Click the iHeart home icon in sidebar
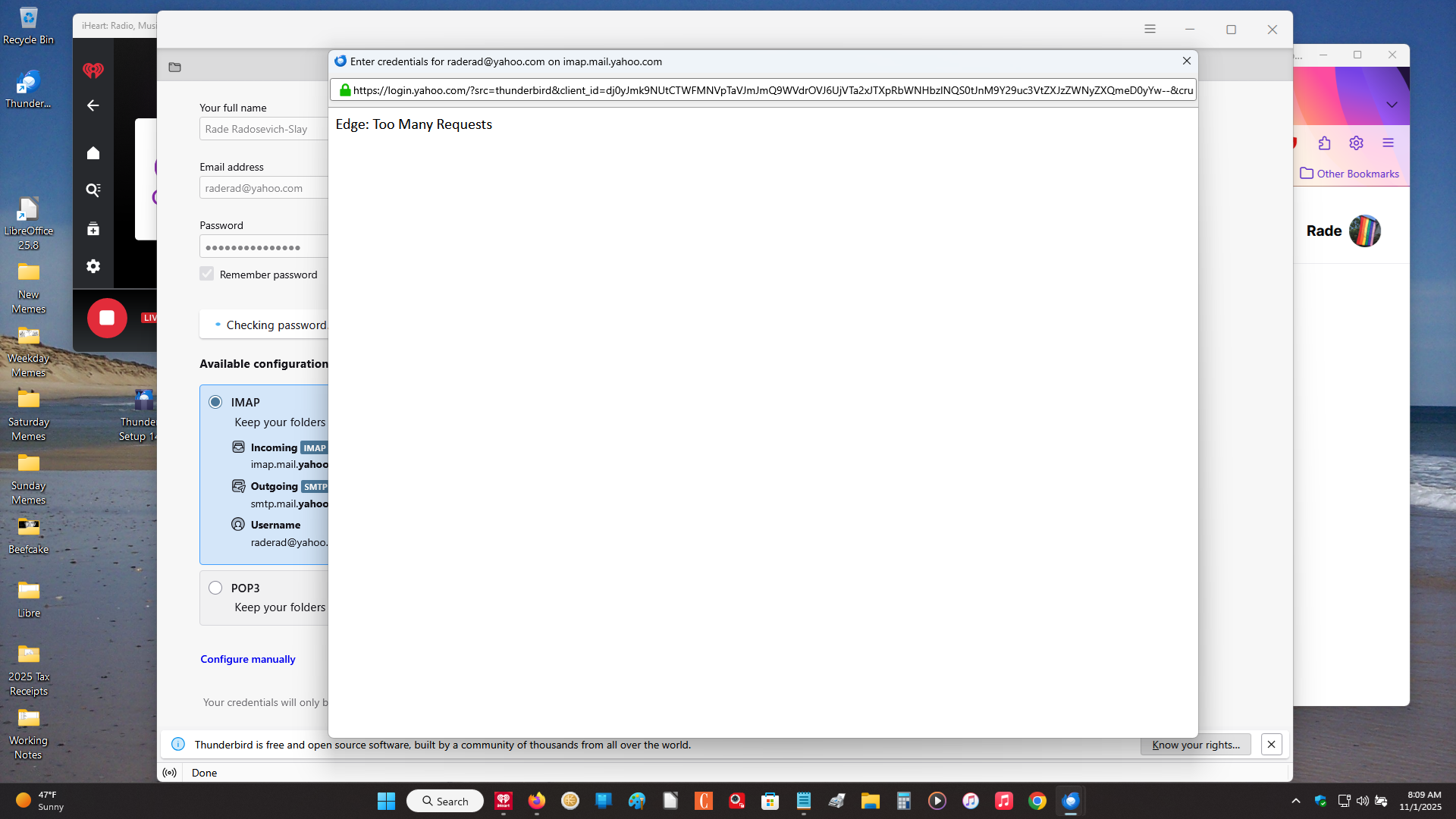Viewport: 1456px width, 819px height. click(x=93, y=153)
